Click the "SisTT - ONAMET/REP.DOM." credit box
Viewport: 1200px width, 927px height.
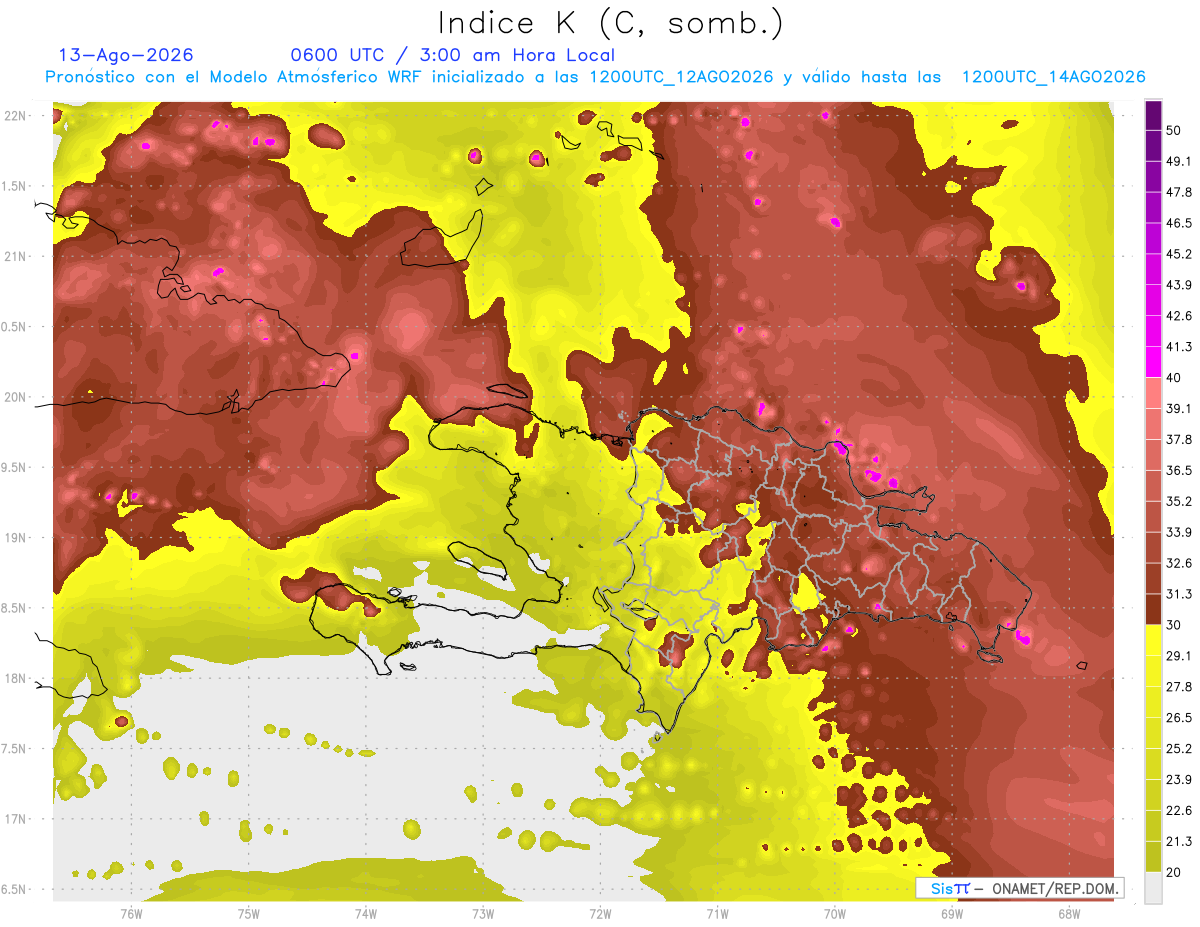click(1019, 888)
